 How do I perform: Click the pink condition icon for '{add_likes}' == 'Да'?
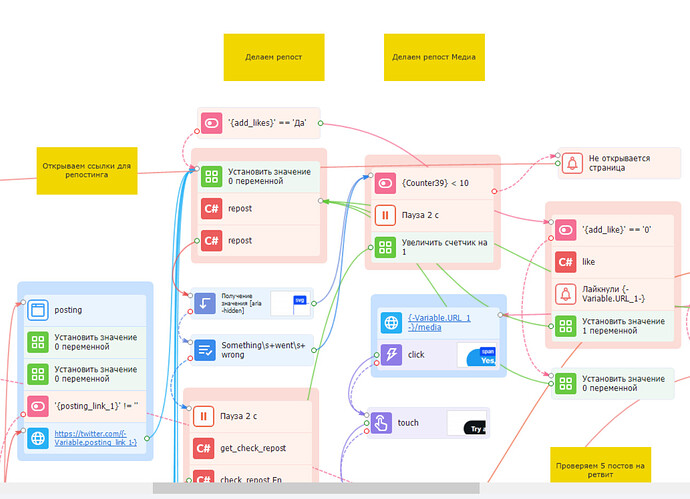(211, 123)
